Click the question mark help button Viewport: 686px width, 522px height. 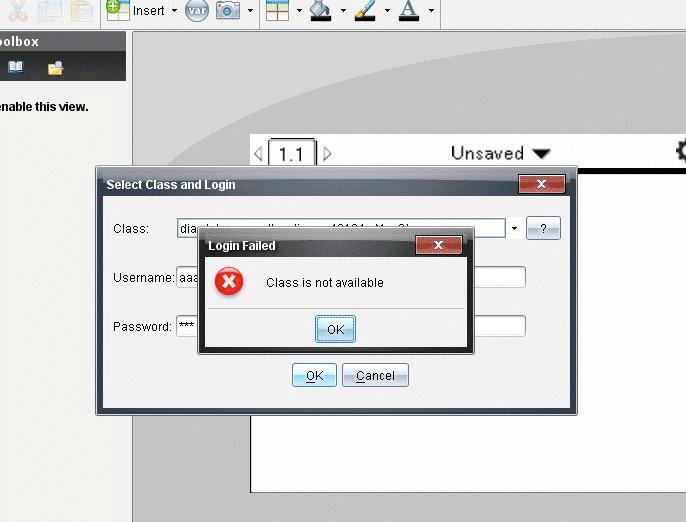click(x=543, y=228)
